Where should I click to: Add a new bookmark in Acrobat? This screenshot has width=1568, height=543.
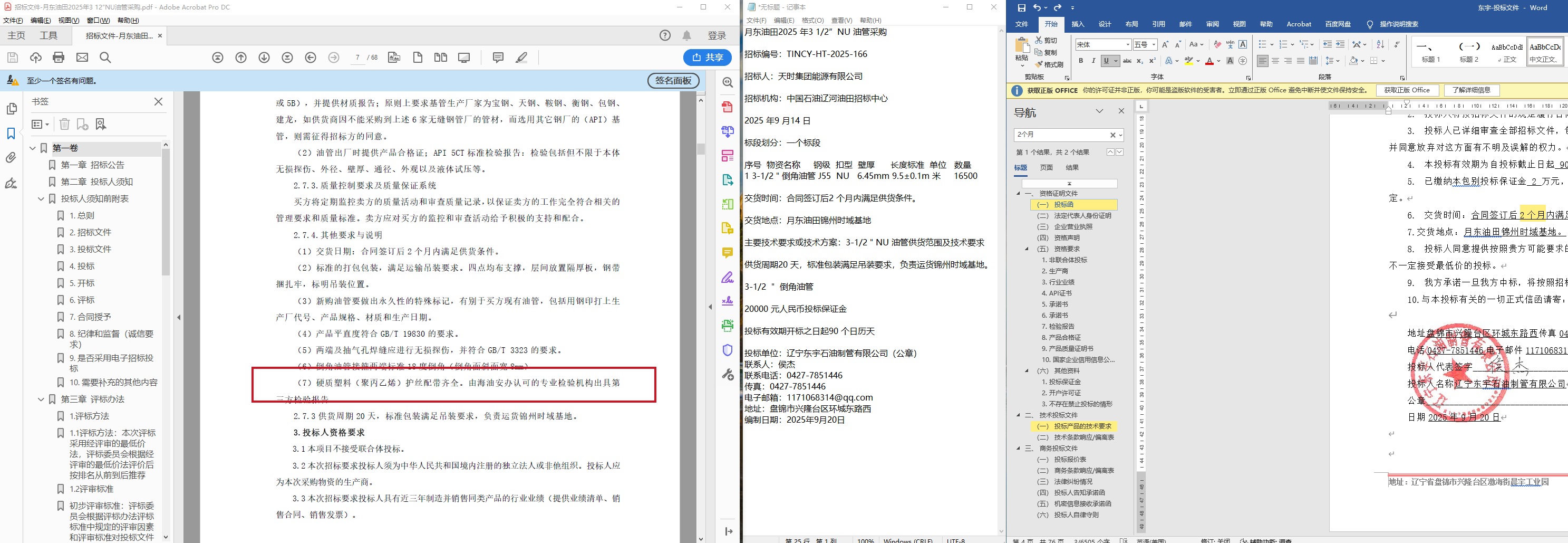pos(82,125)
